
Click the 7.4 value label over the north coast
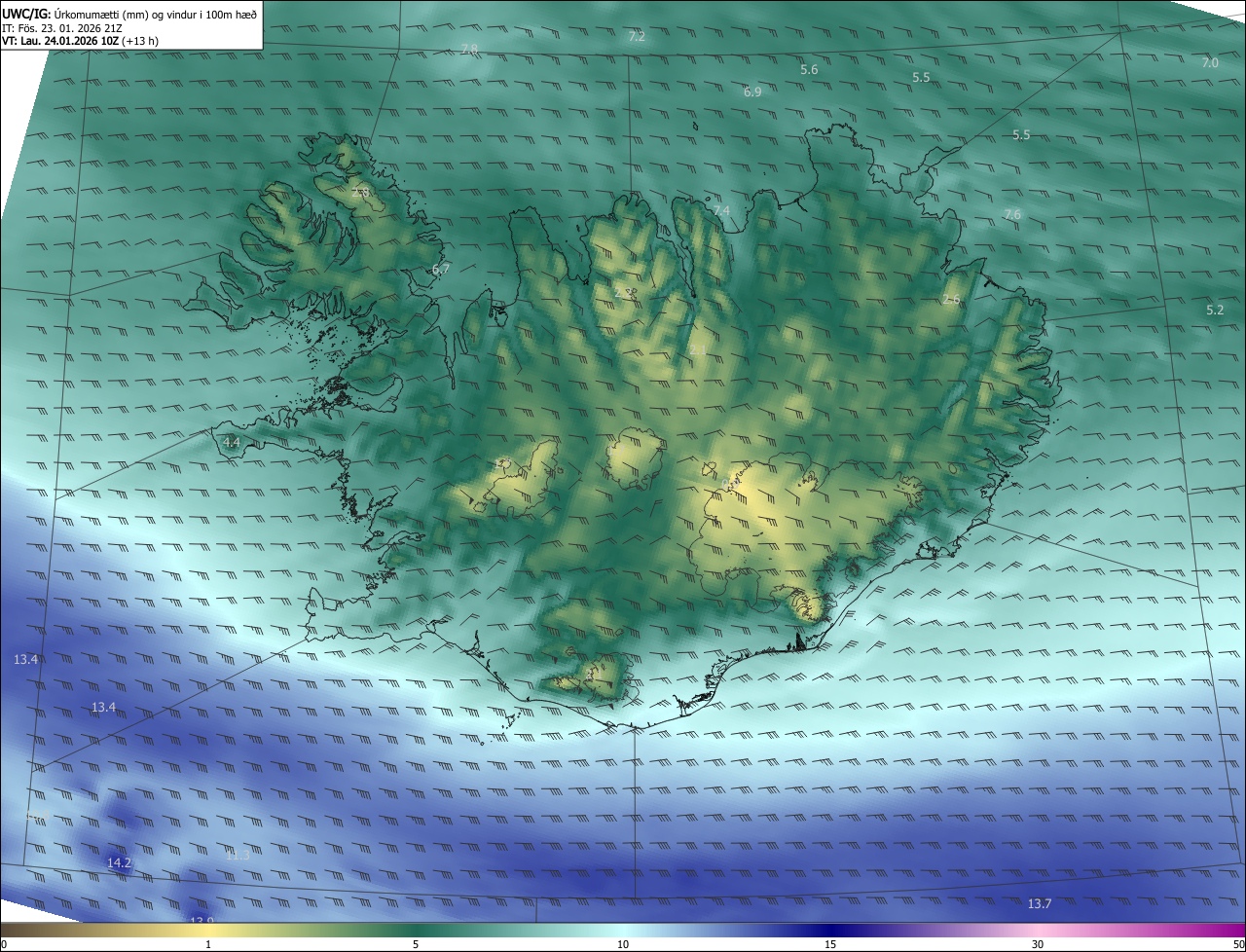click(x=721, y=210)
